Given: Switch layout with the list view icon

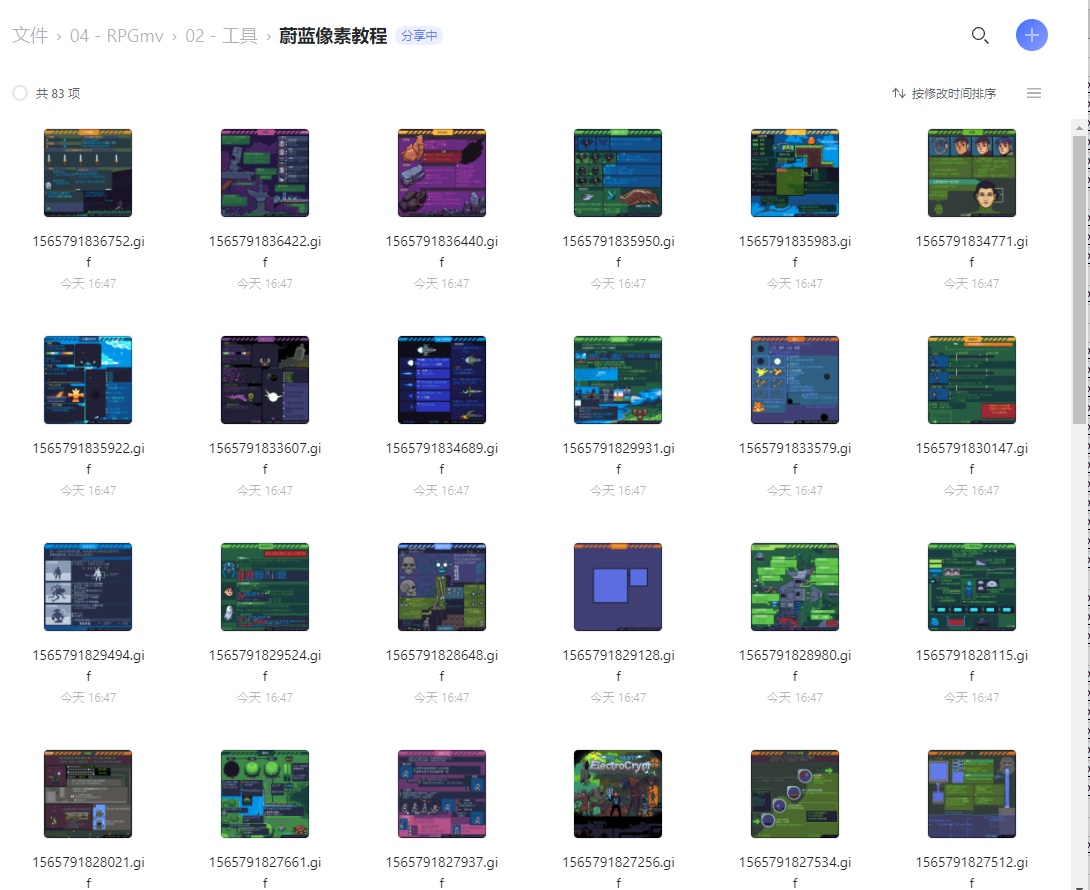Looking at the screenshot, I should [1034, 93].
